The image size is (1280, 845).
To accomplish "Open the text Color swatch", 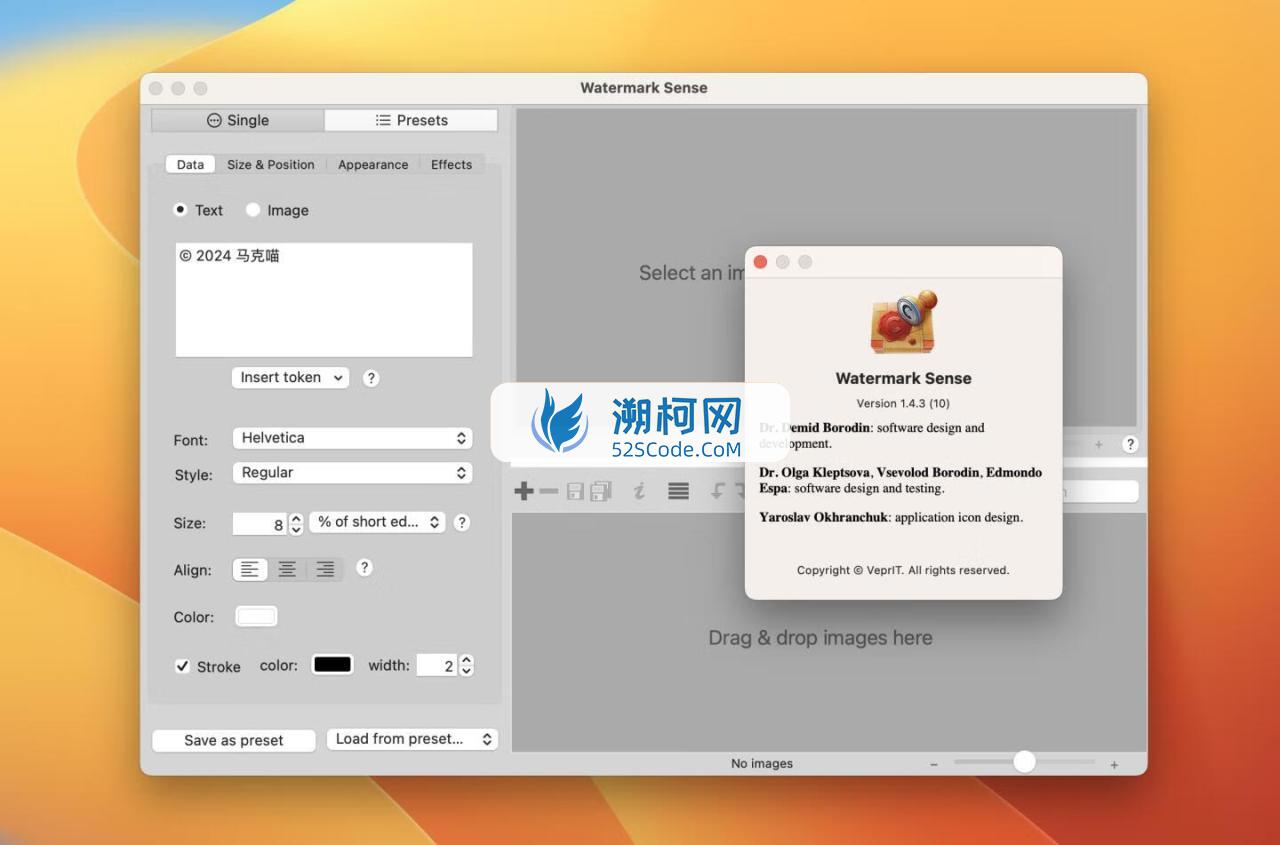I will pos(256,617).
